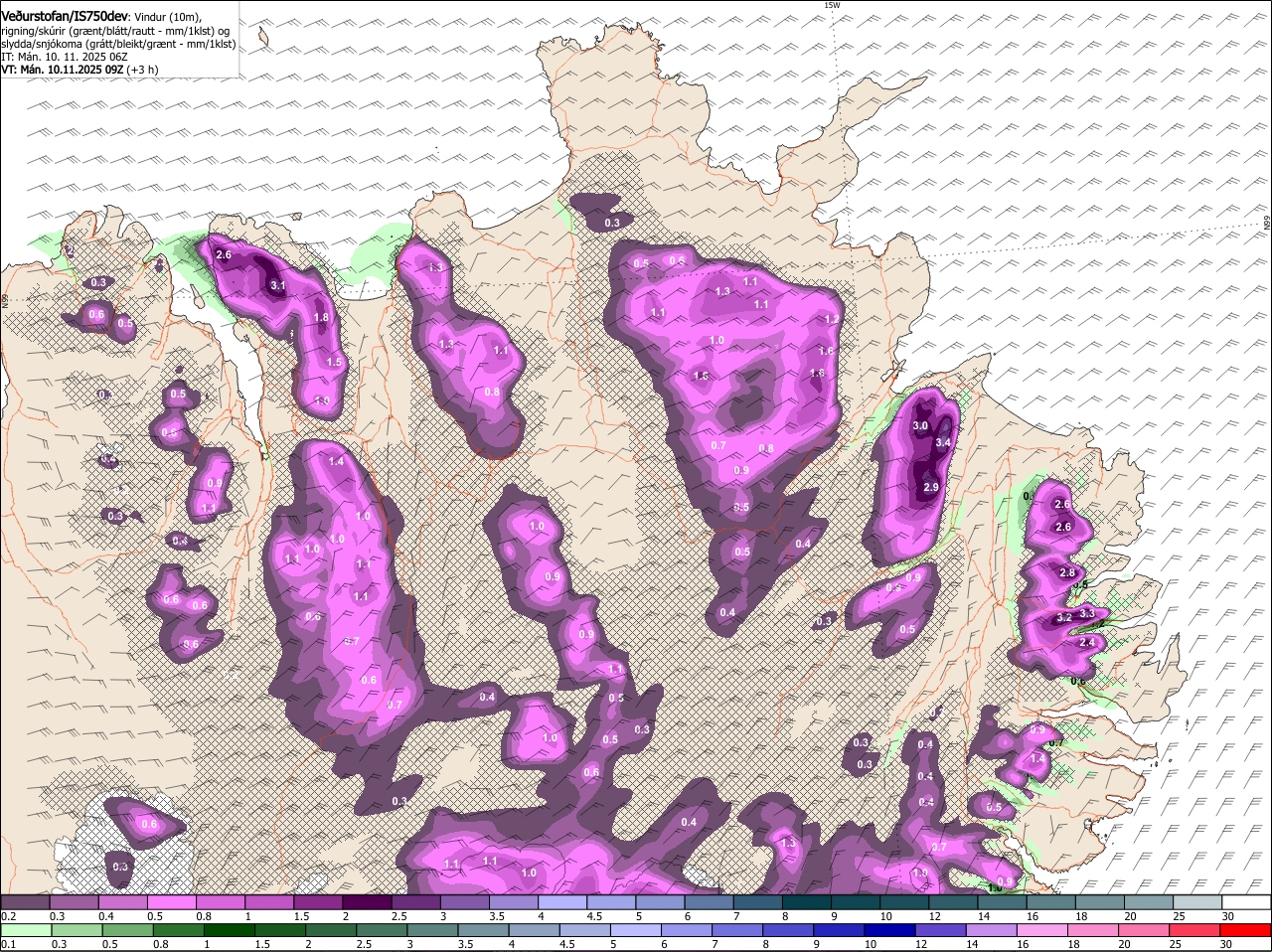Viewport: 1272px width, 952px height.
Task: Select upper legend swatch between 12 and 14
Action: (x=954, y=901)
